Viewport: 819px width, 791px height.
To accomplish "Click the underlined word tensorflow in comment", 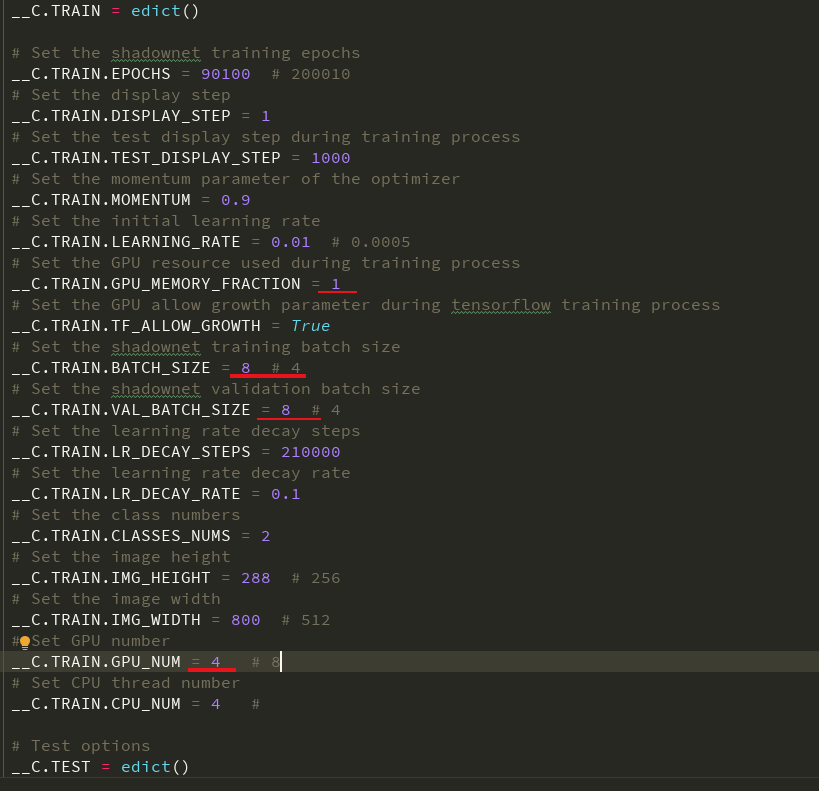I will 500,304.
